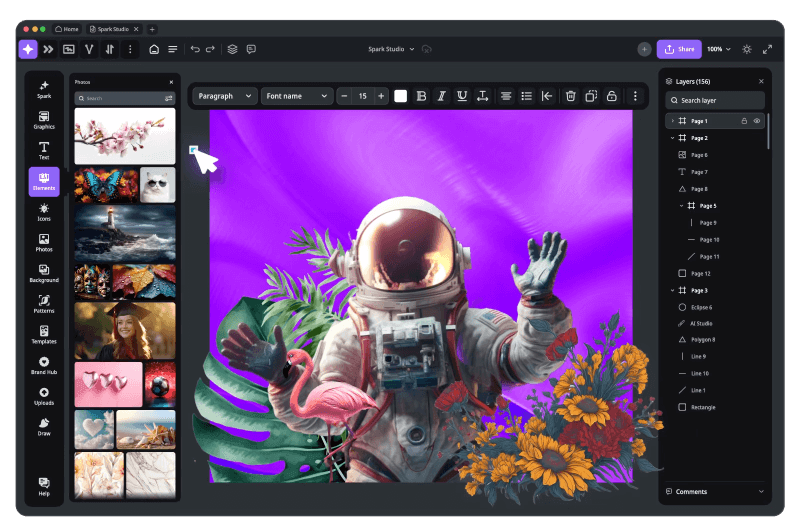The image size is (800, 530).
Task: Open Help at sidebar bottom
Action: coord(44,486)
